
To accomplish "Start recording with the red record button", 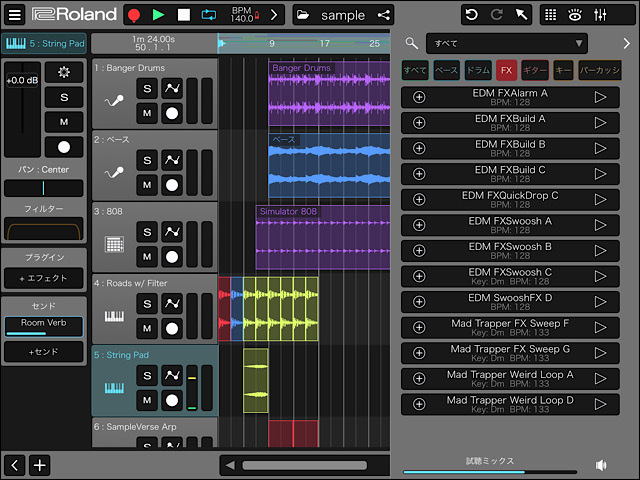I will coord(134,15).
